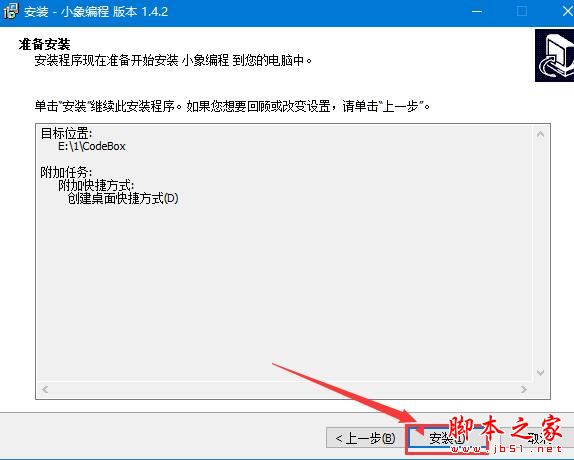Screen dimensions: 574x460
Task: Click the setup wizard computer image
Action: click(554, 55)
